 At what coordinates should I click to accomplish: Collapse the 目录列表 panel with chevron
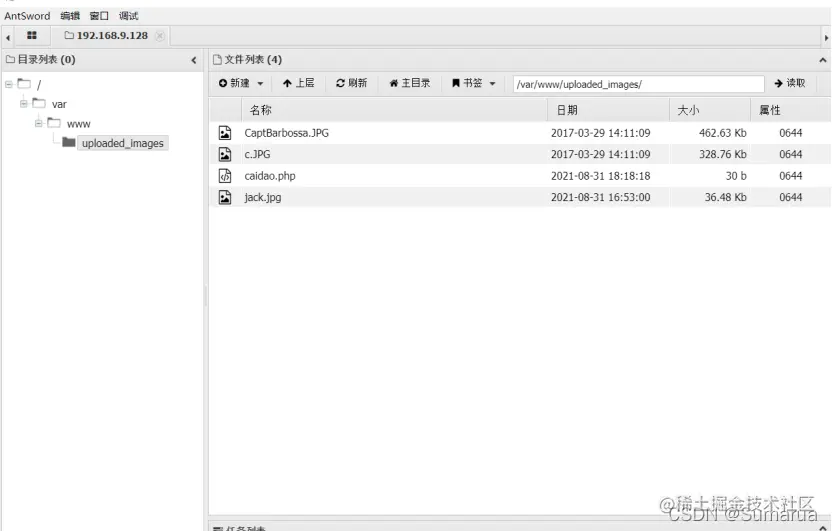(x=194, y=60)
